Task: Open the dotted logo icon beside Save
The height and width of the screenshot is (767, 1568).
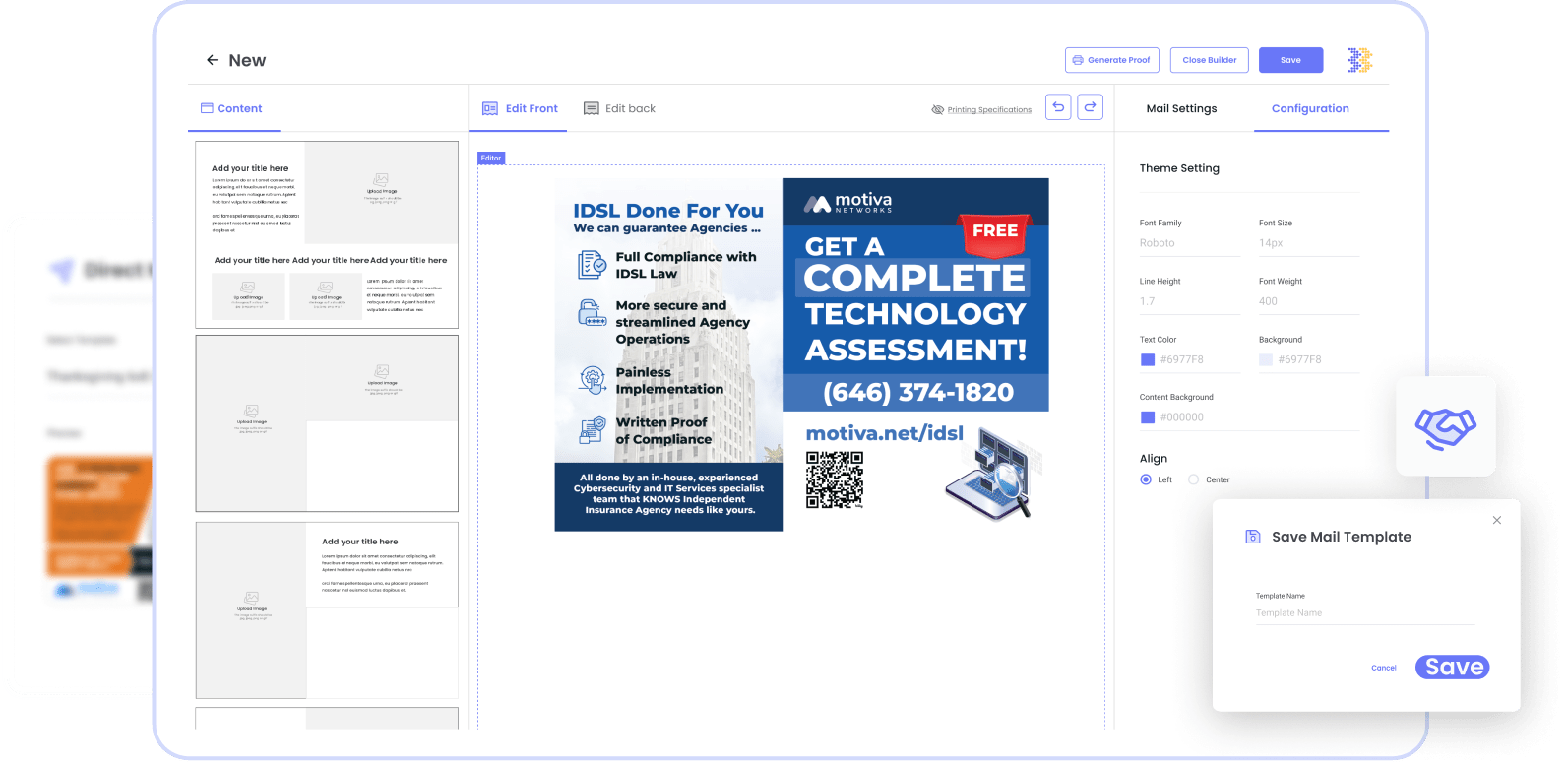Action: click(x=1359, y=60)
